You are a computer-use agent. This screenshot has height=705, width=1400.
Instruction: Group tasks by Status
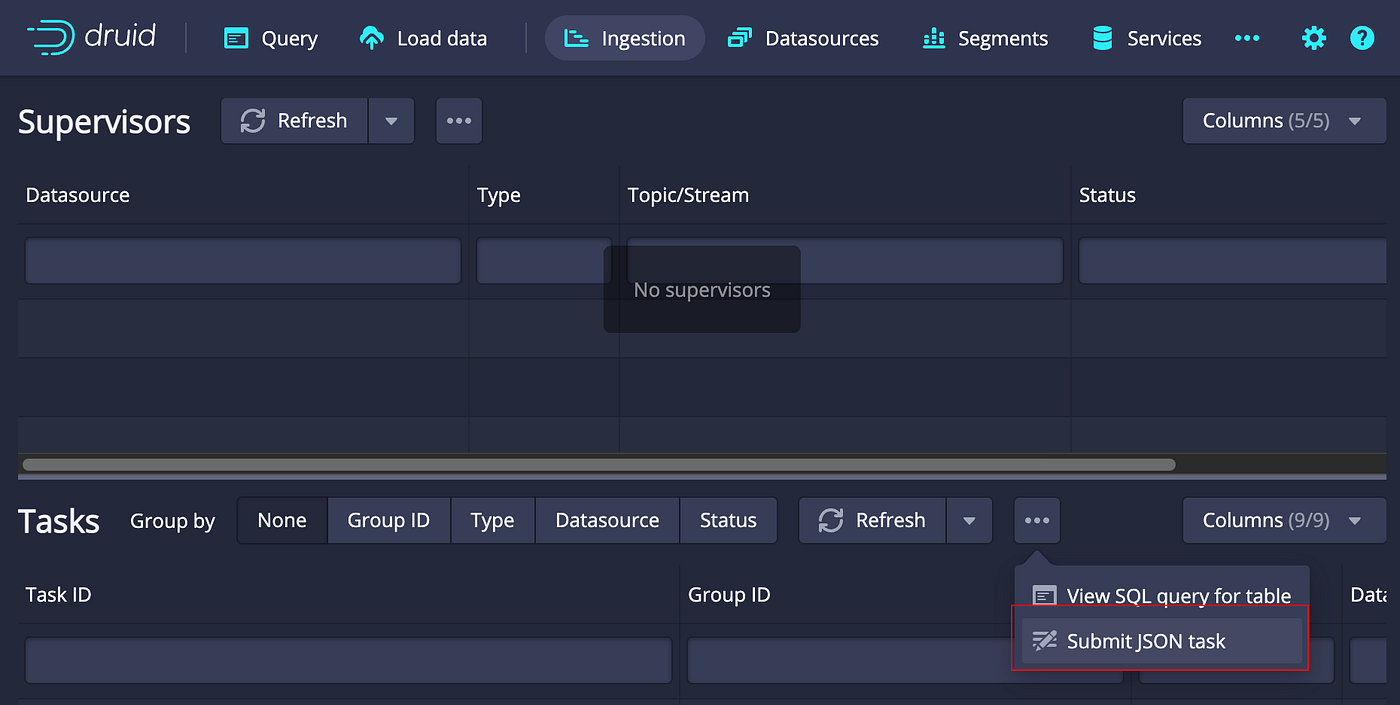(728, 520)
